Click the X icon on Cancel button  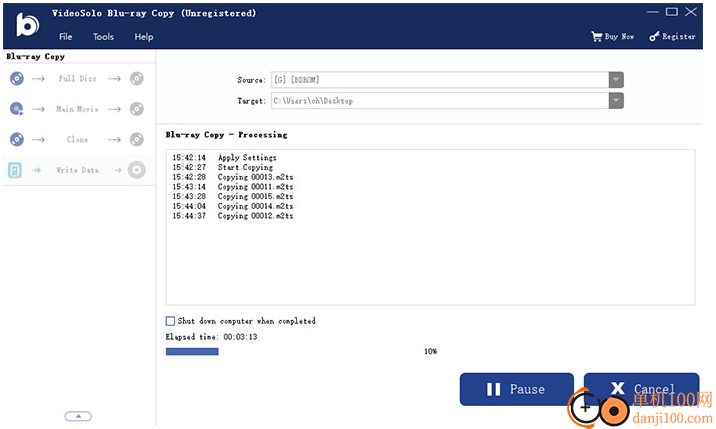[618, 388]
